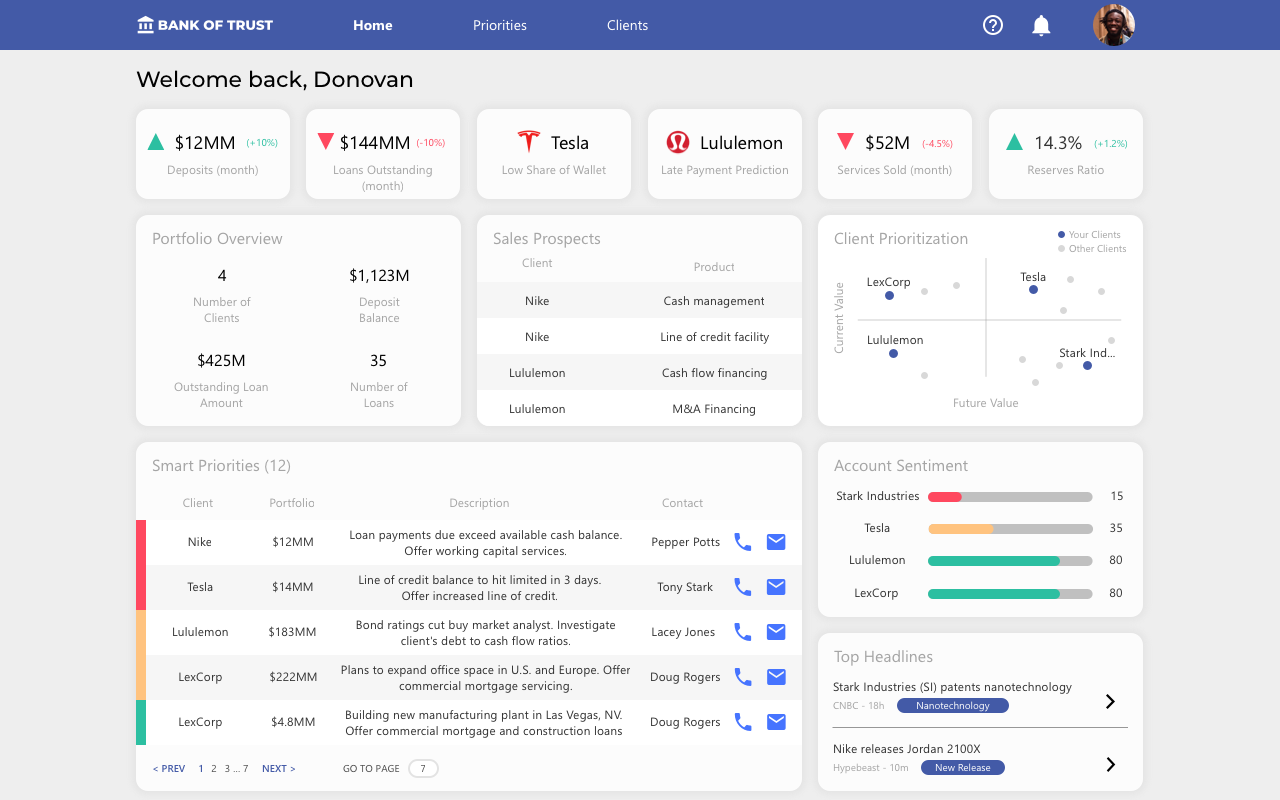The height and width of the screenshot is (800, 1280).
Task: Click the 14.3% Reserves Ratio card
Action: pos(1066,154)
